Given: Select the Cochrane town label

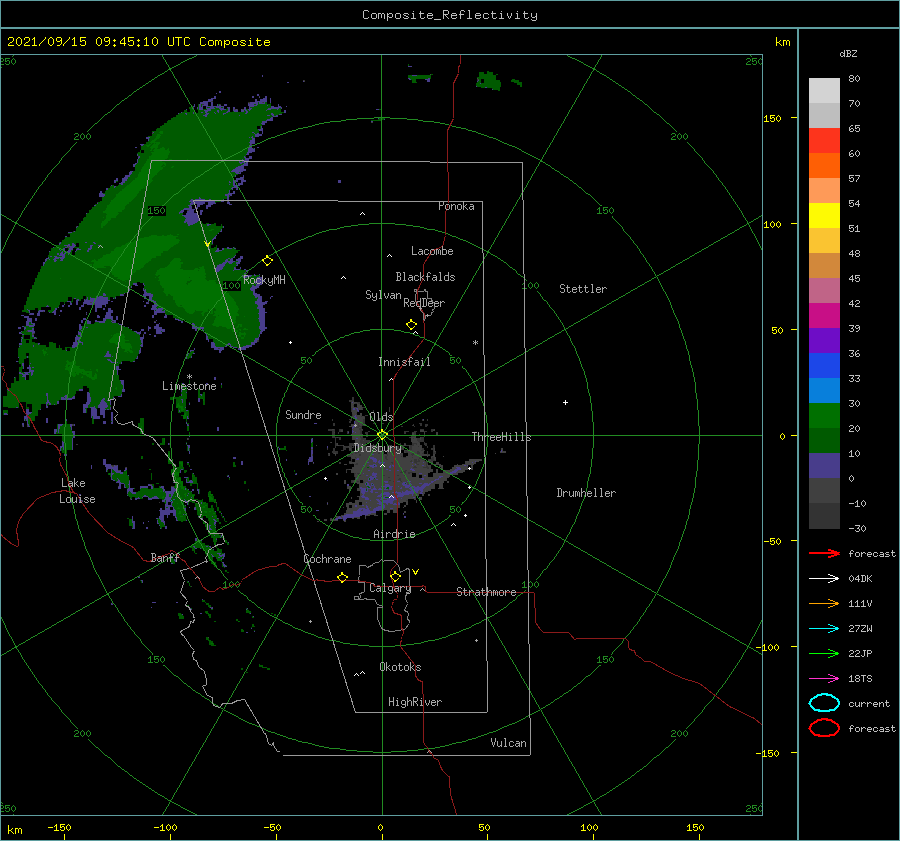Looking at the screenshot, I should [327, 559].
